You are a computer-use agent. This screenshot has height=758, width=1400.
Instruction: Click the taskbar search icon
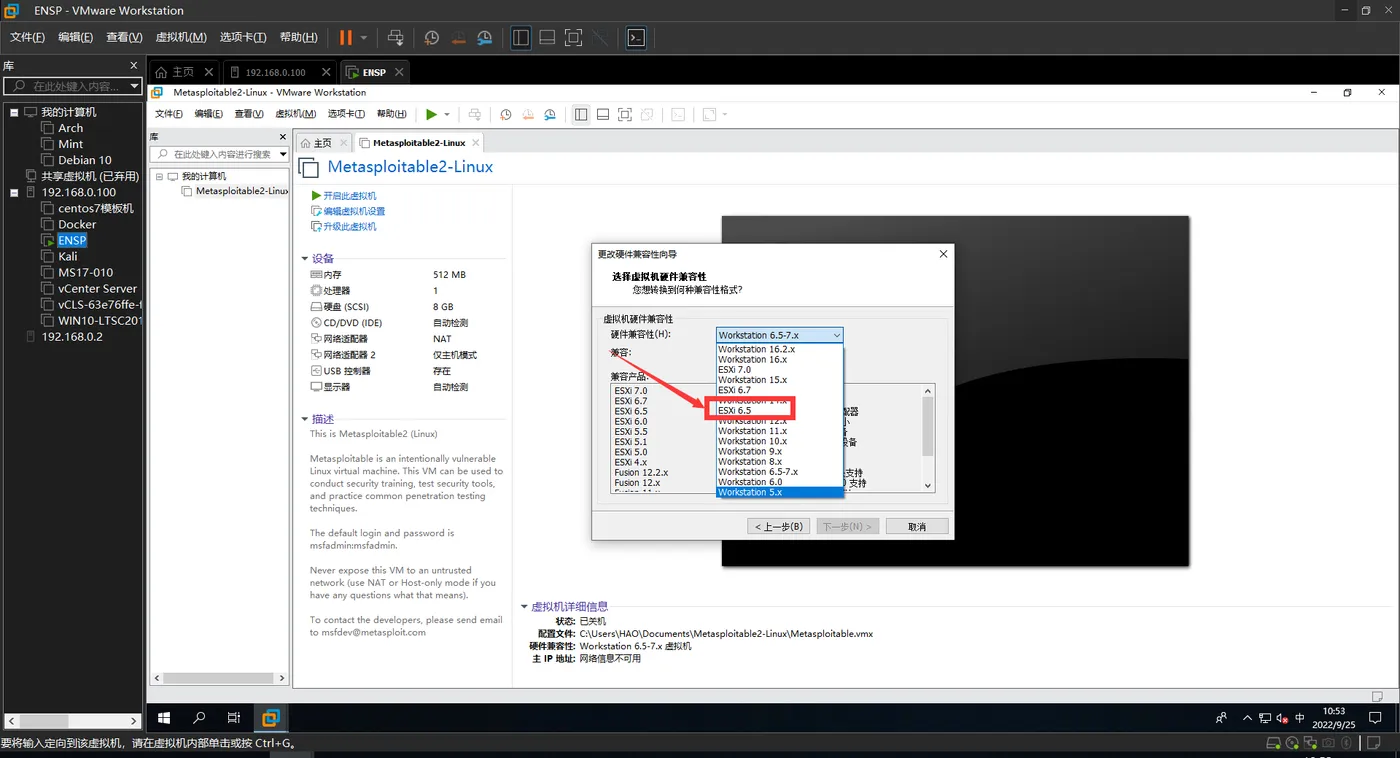coord(199,718)
